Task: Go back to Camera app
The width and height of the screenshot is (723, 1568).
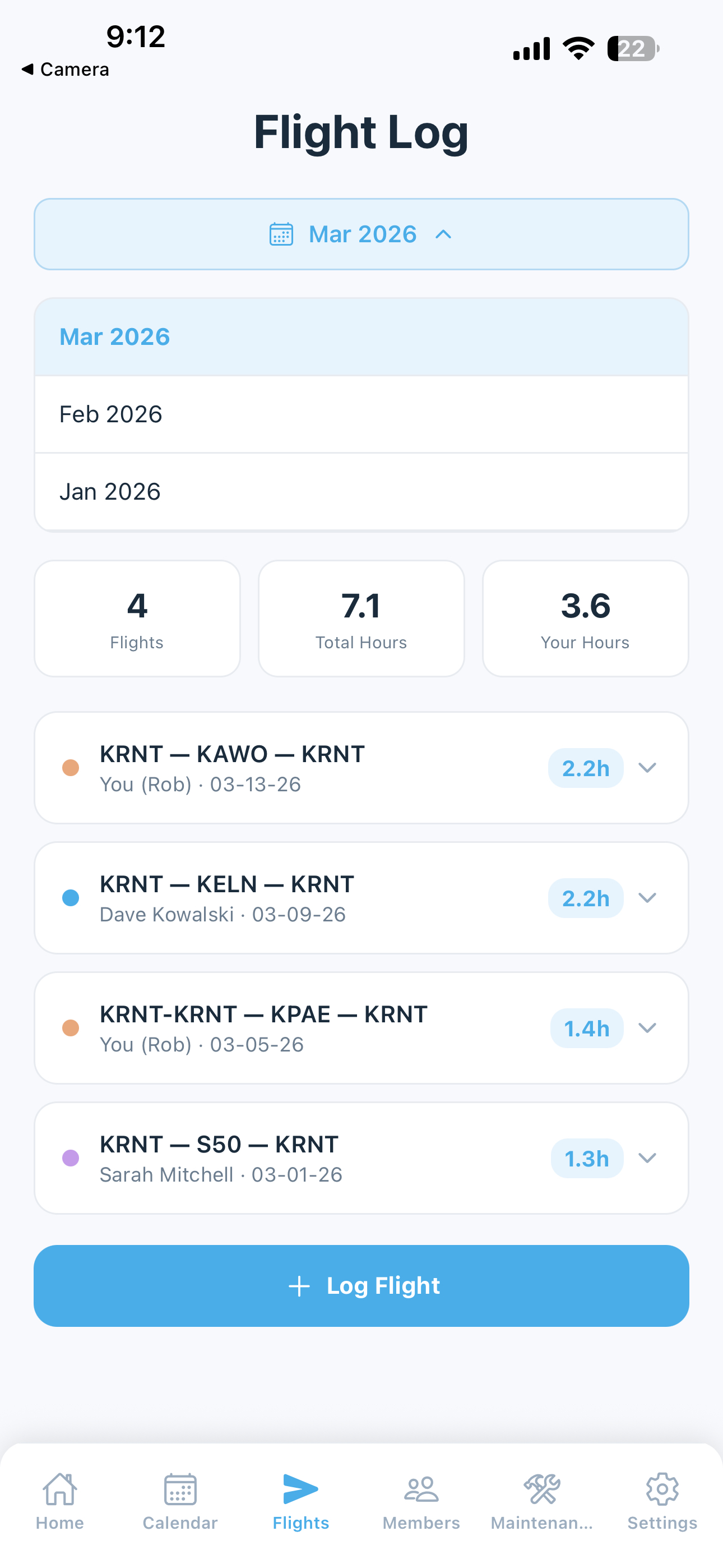Action: pyautogui.click(x=65, y=70)
